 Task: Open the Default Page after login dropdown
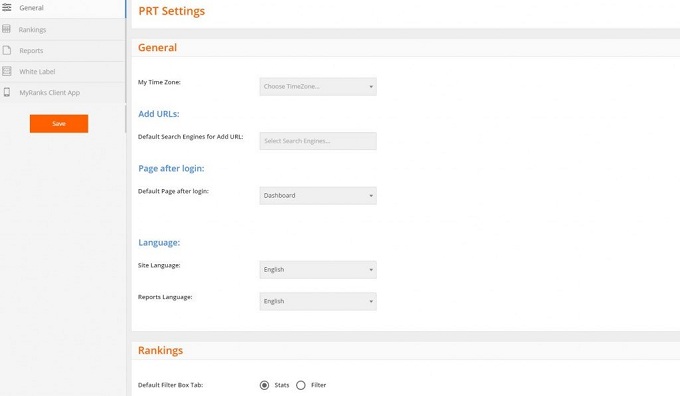pyautogui.click(x=318, y=196)
